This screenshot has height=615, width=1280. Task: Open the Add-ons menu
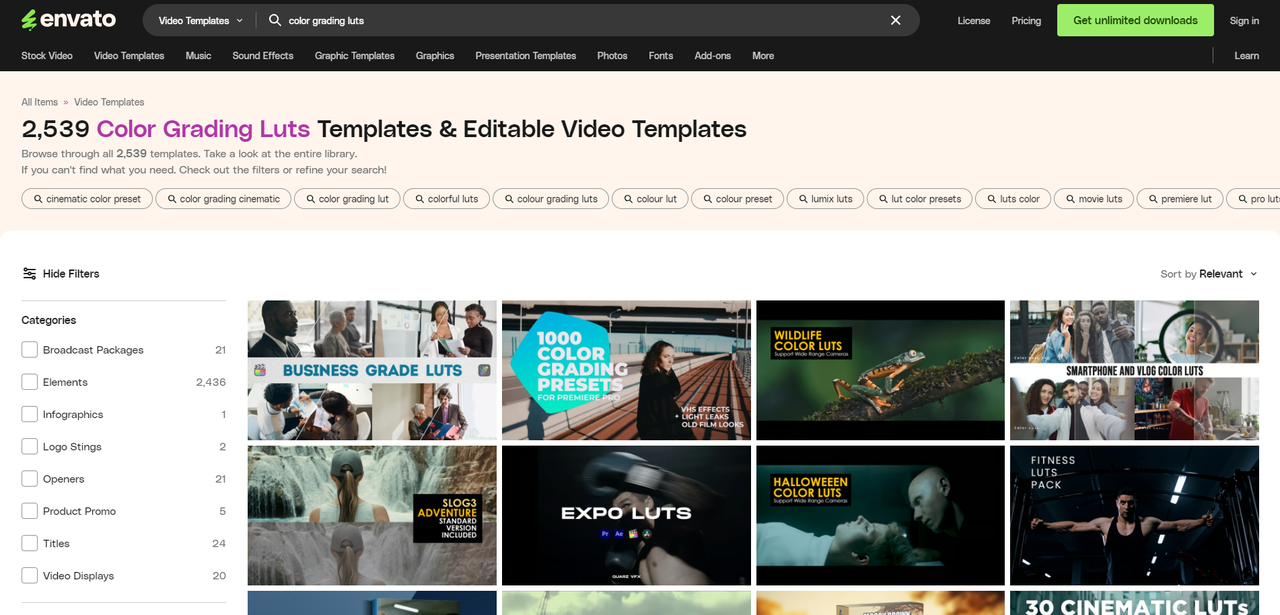pos(713,56)
